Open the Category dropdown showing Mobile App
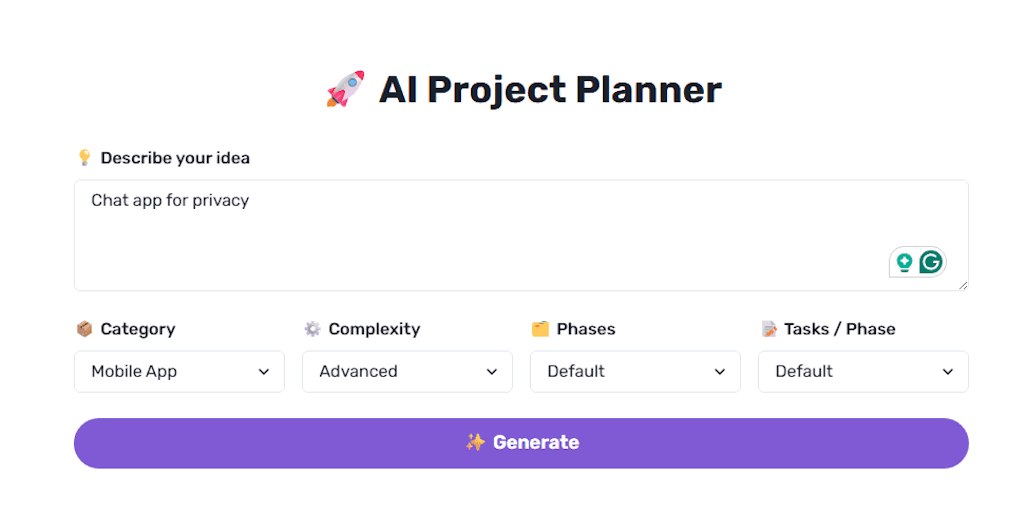This screenshot has width=1024, height=512. point(179,371)
